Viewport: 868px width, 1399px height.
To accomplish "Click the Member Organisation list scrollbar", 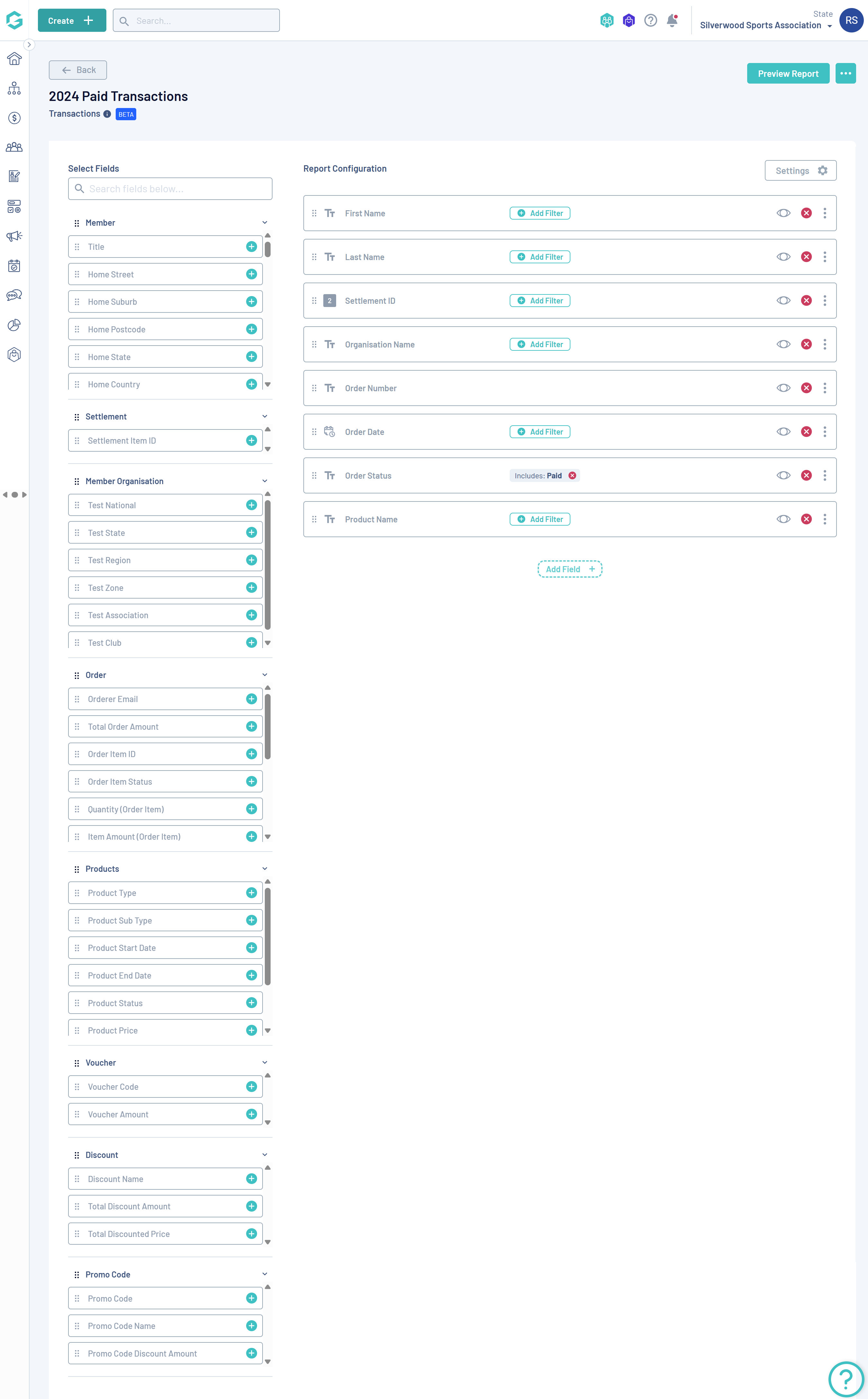I will [x=267, y=564].
